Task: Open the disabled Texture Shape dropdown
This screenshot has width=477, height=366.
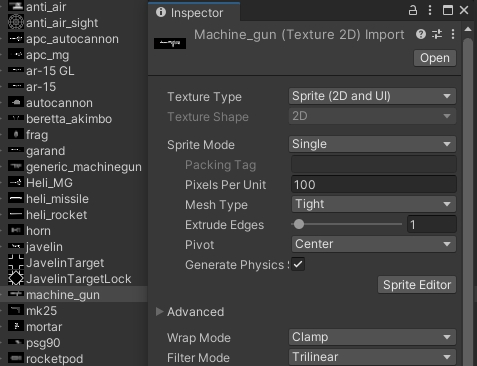Action: click(372, 116)
